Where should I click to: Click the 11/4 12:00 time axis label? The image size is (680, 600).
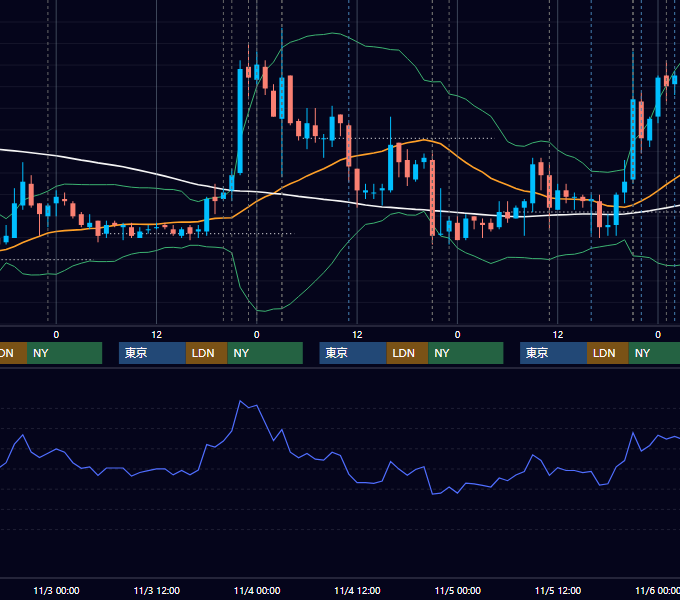coord(357,590)
